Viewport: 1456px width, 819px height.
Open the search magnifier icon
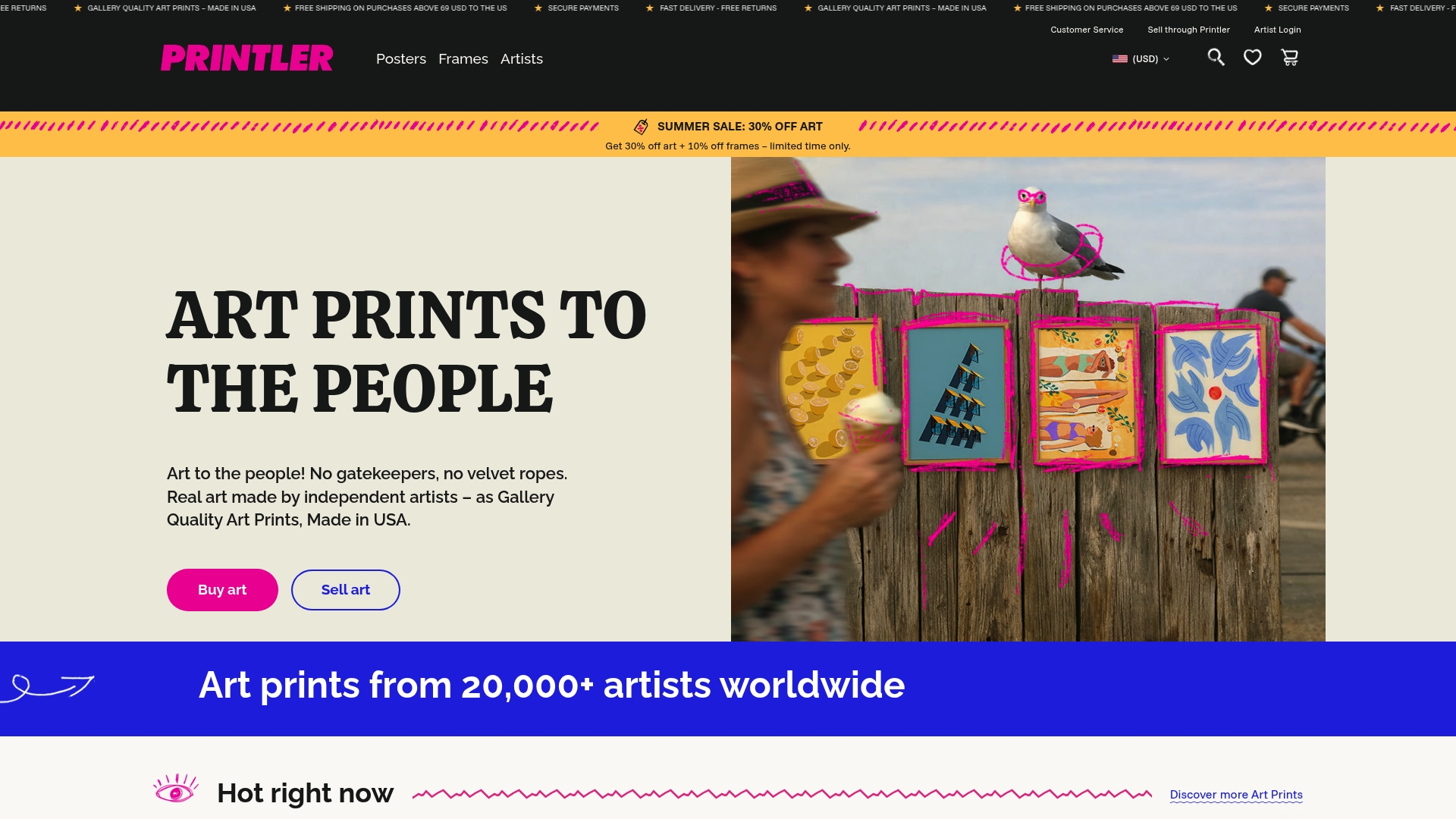(x=1216, y=58)
